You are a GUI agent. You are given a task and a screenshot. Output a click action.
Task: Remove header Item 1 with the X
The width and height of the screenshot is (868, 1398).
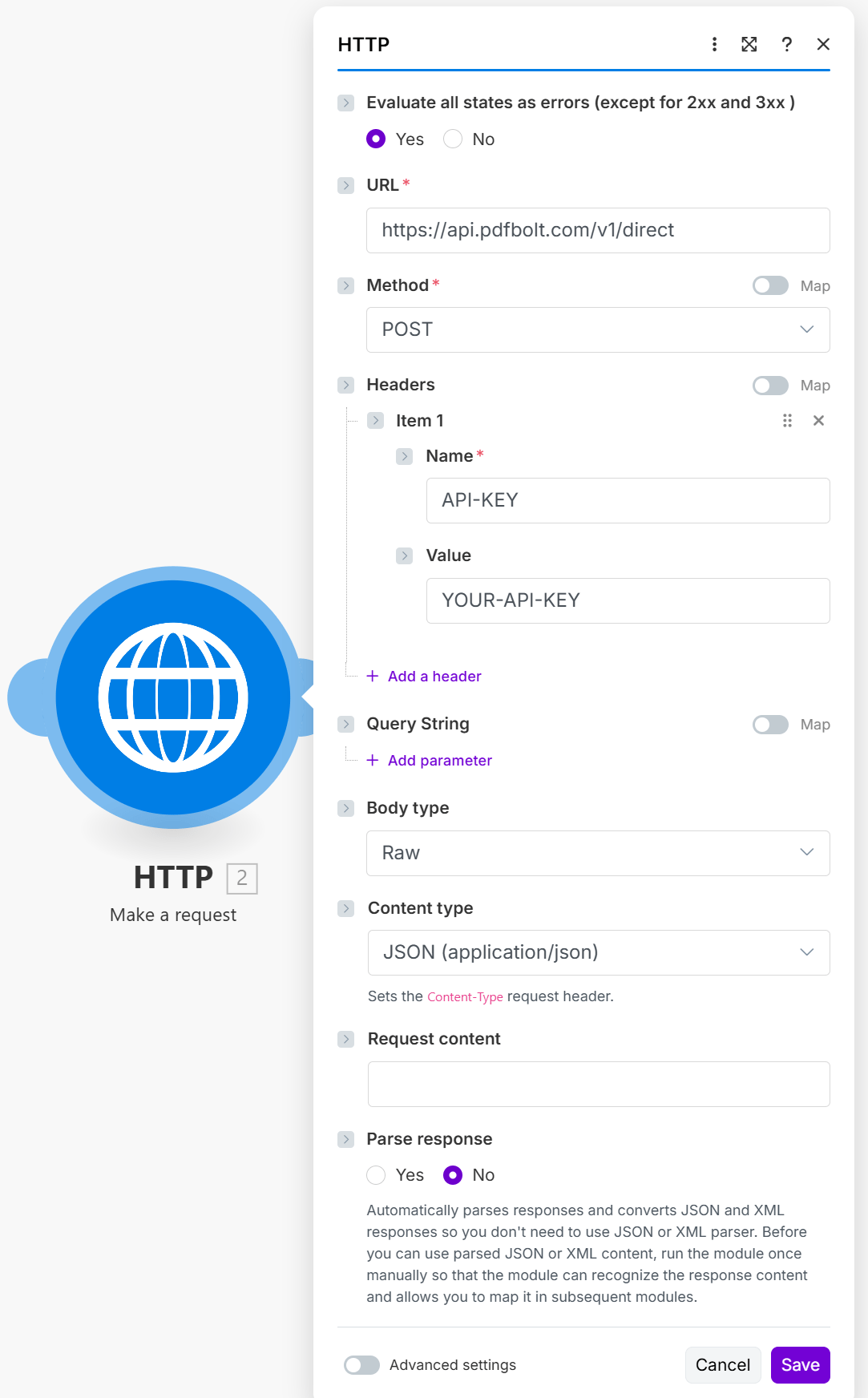point(818,421)
